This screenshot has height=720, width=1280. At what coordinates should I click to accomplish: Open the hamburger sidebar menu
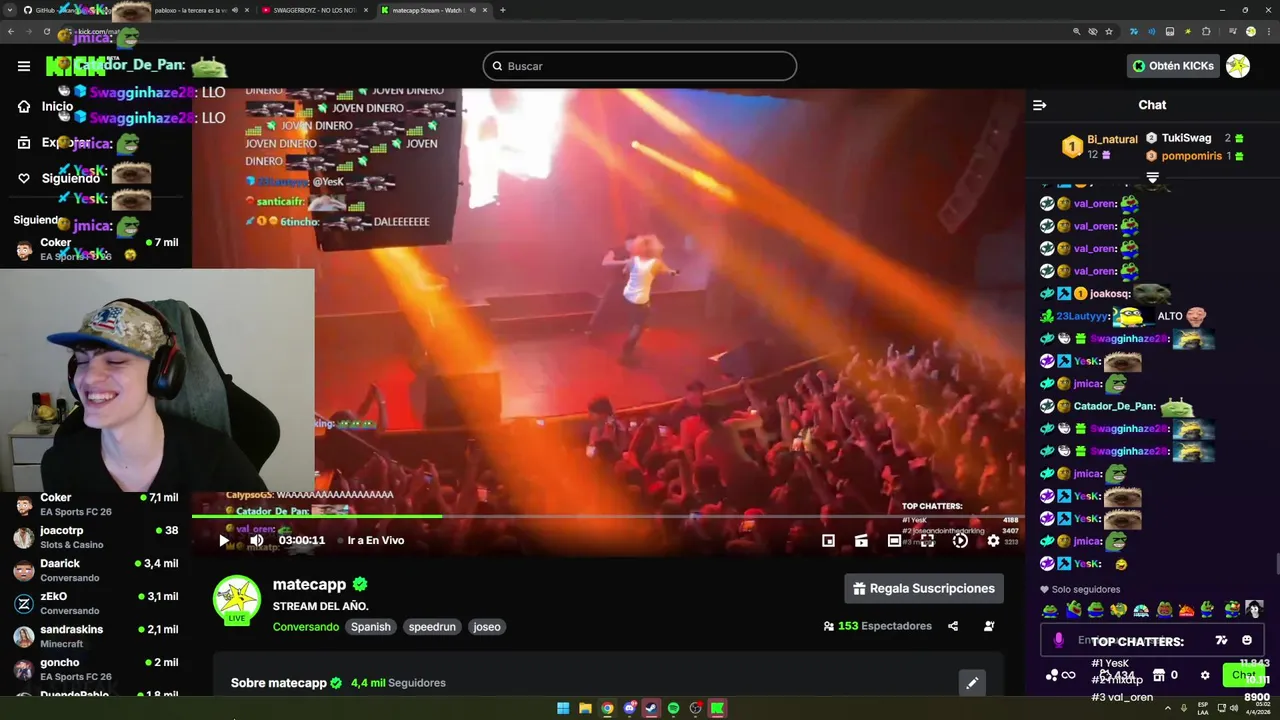24,66
